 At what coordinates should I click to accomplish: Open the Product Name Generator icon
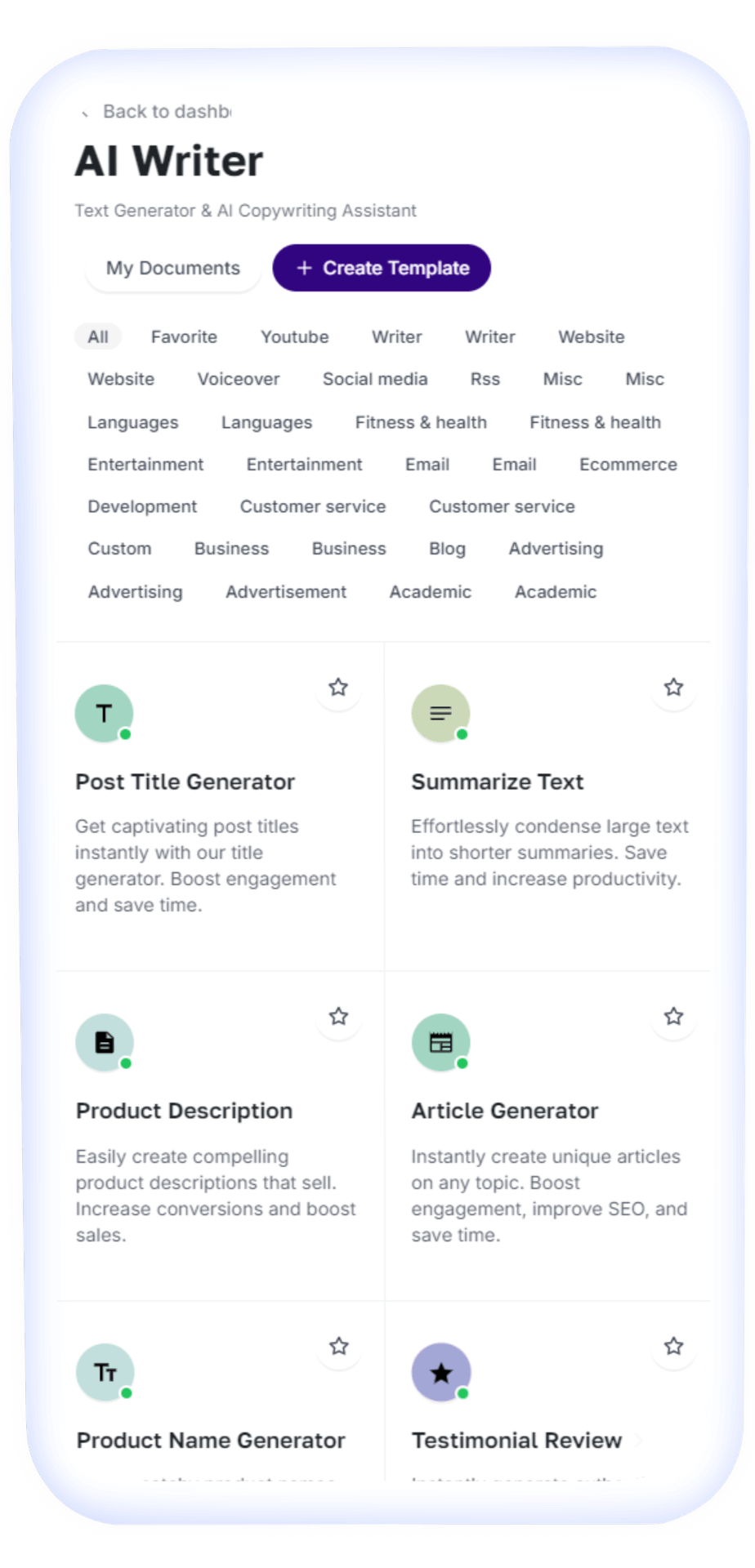coord(105,1372)
